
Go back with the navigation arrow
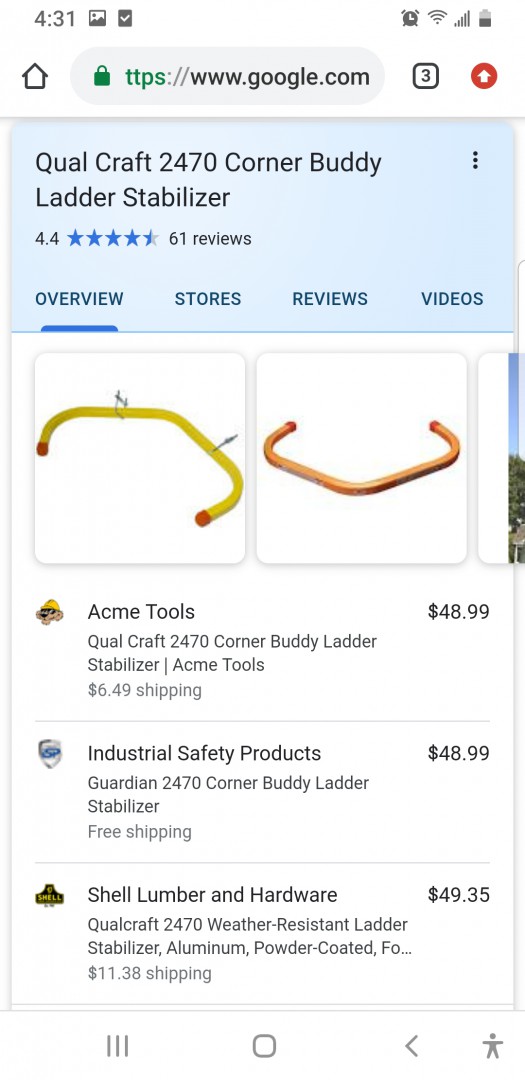pyautogui.click(x=411, y=1046)
